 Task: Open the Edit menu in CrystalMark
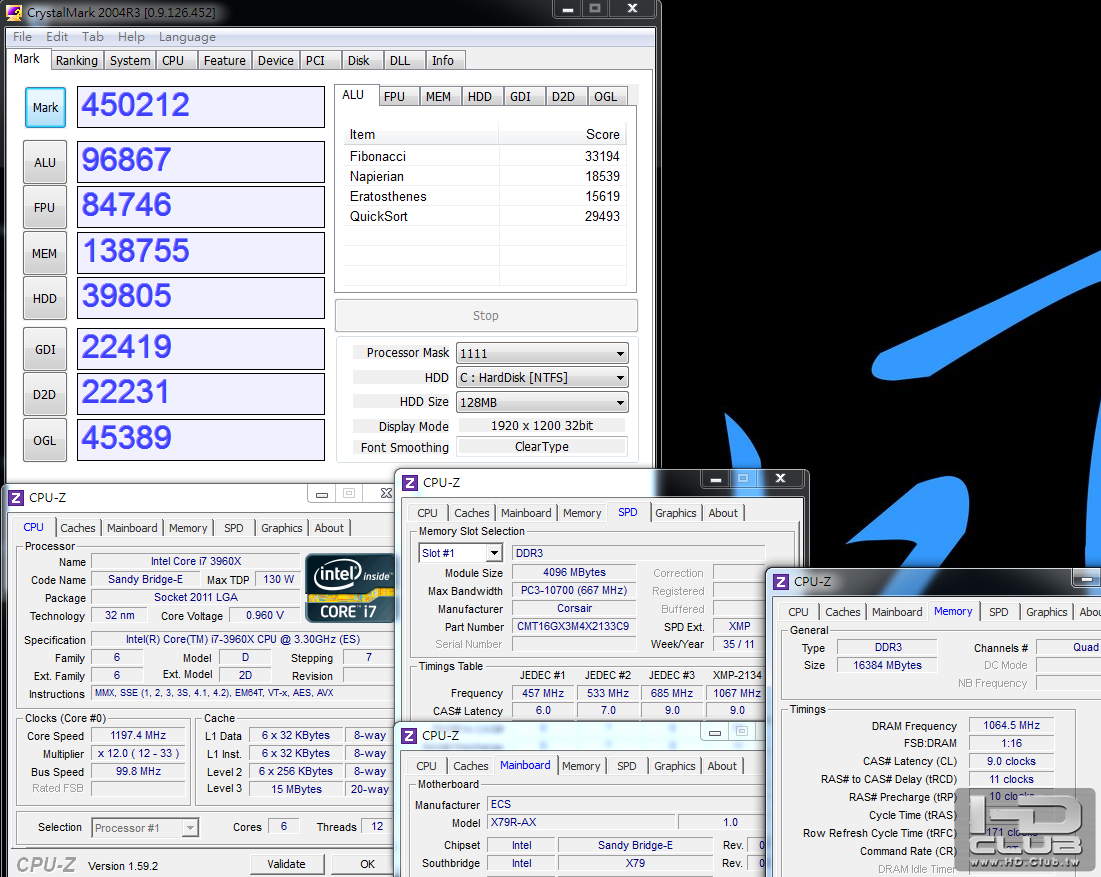pyautogui.click(x=57, y=37)
